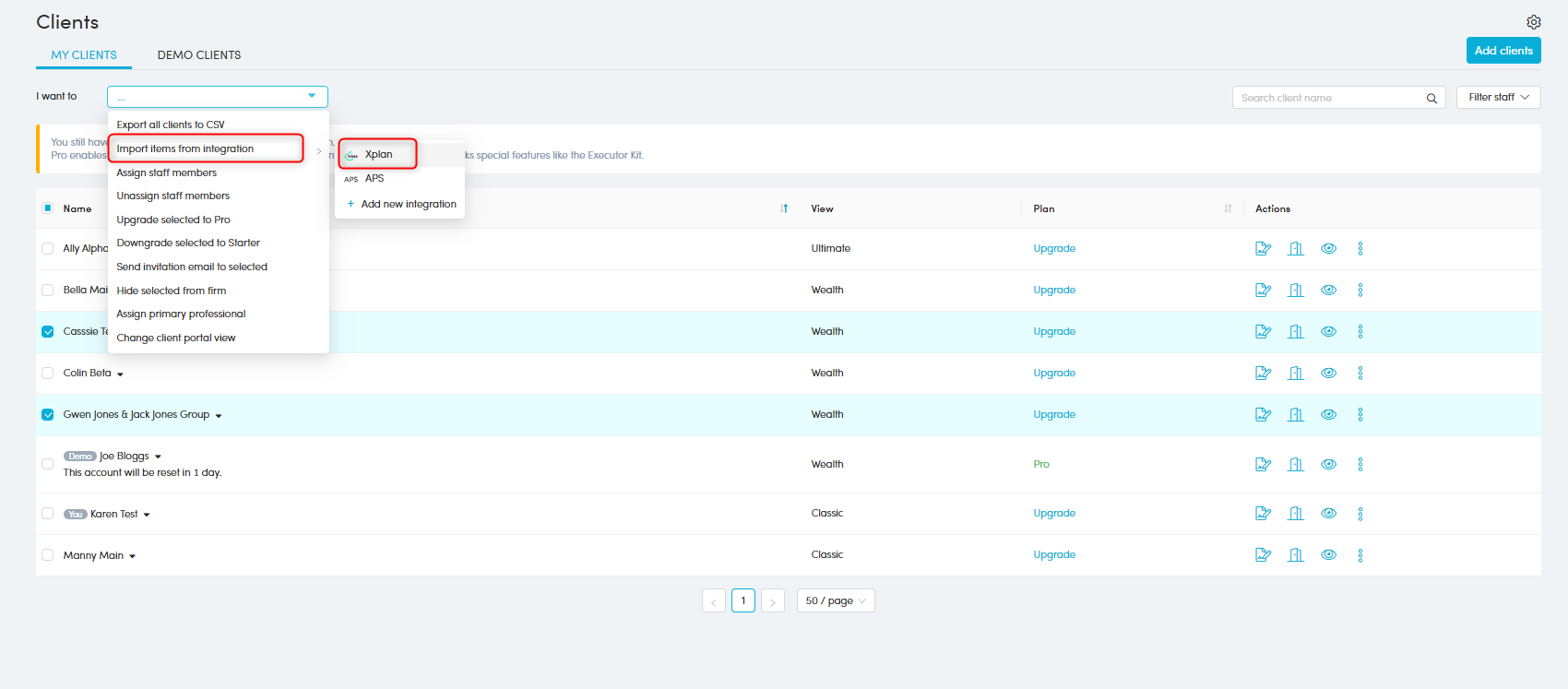The image size is (1568, 689).
Task: Open three-dot menu for Gwen Jones group
Action: coord(1360,414)
